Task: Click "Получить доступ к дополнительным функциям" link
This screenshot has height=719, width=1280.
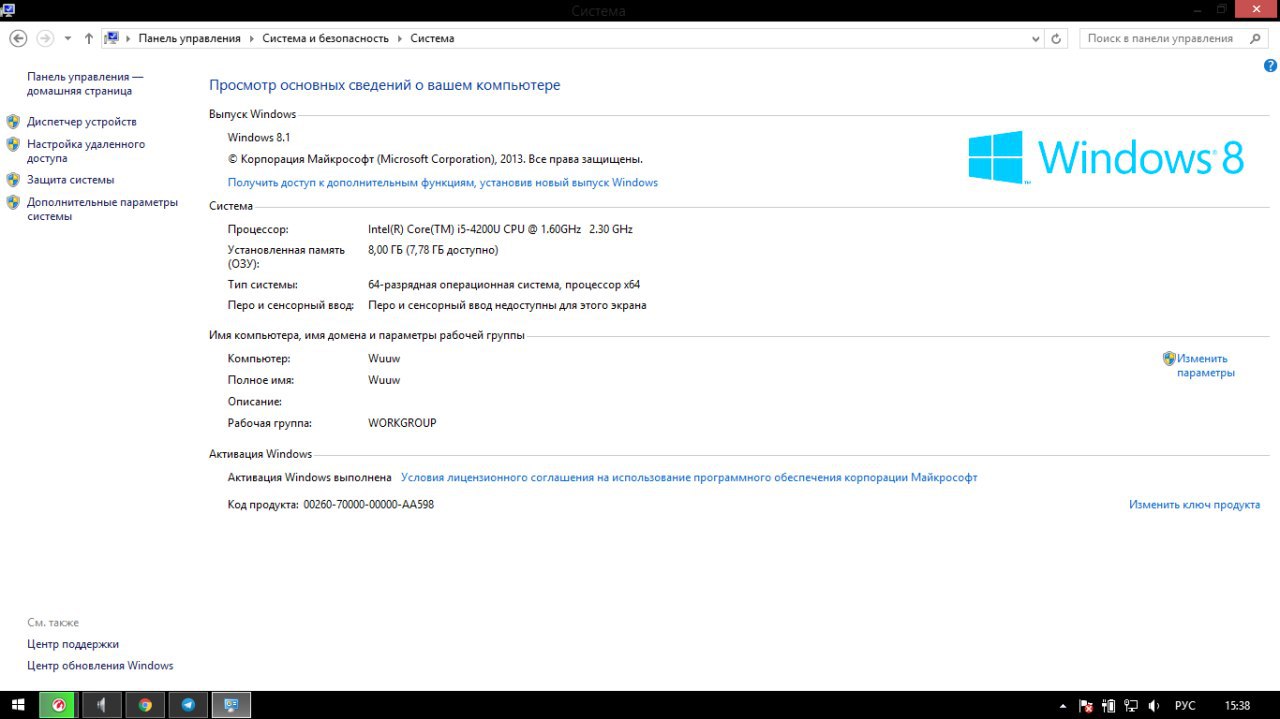Action: coord(443,183)
